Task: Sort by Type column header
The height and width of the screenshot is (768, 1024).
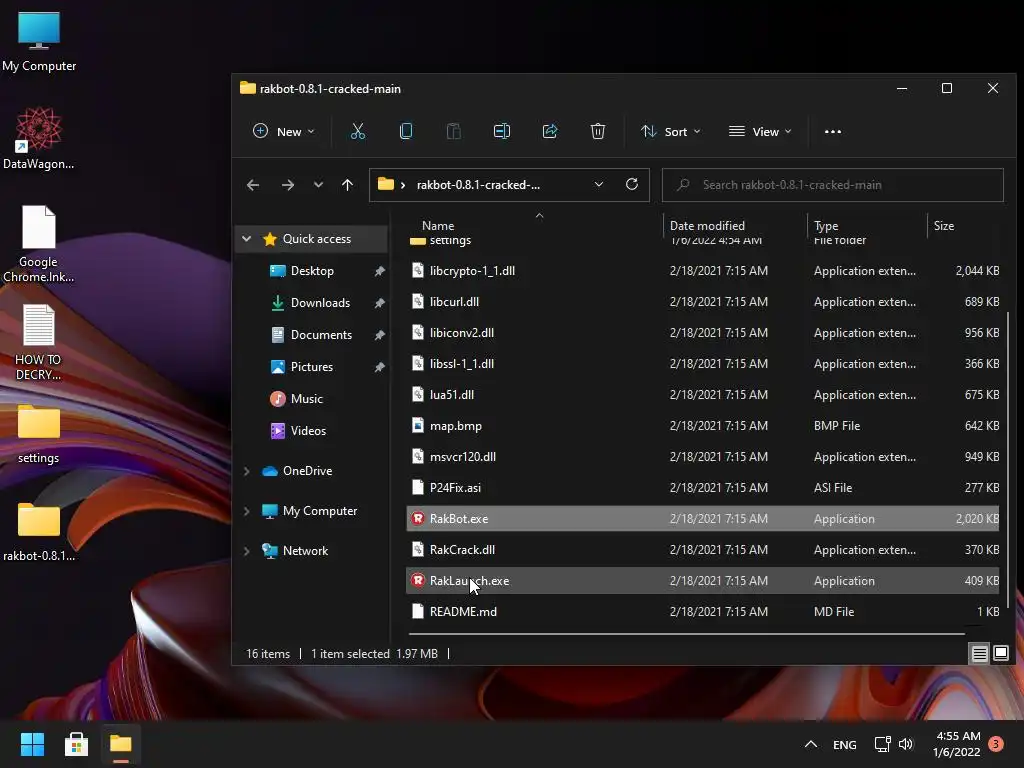Action: point(826,226)
